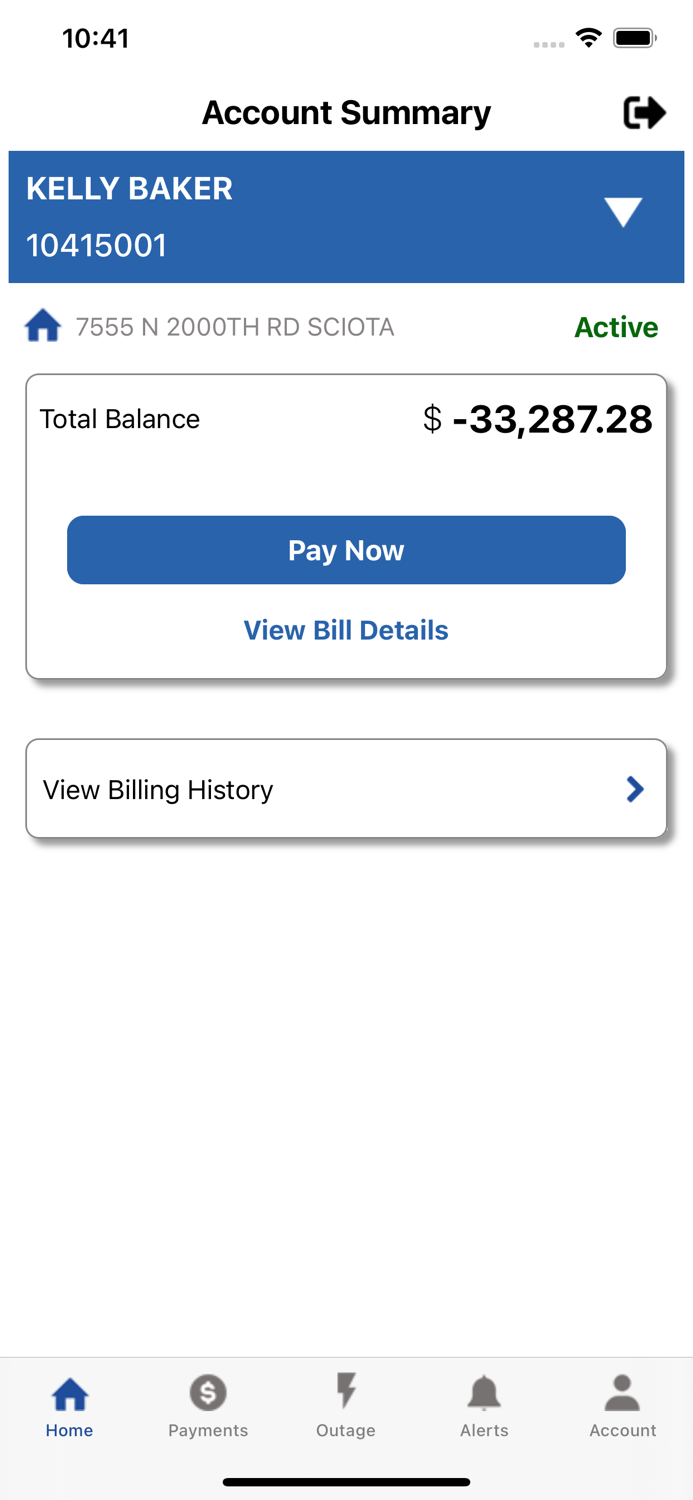Tap the chevron arrow on billing history
693x1500 pixels.
[x=635, y=789]
